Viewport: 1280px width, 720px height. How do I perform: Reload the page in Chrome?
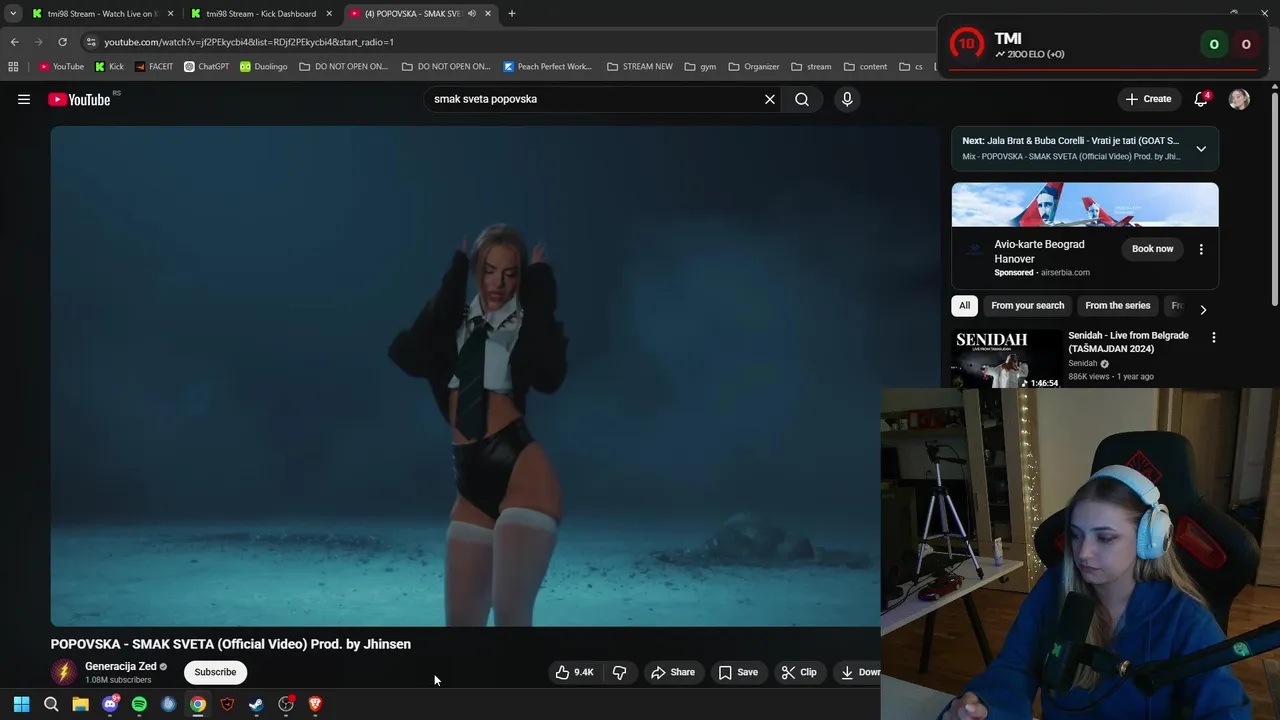62,42
